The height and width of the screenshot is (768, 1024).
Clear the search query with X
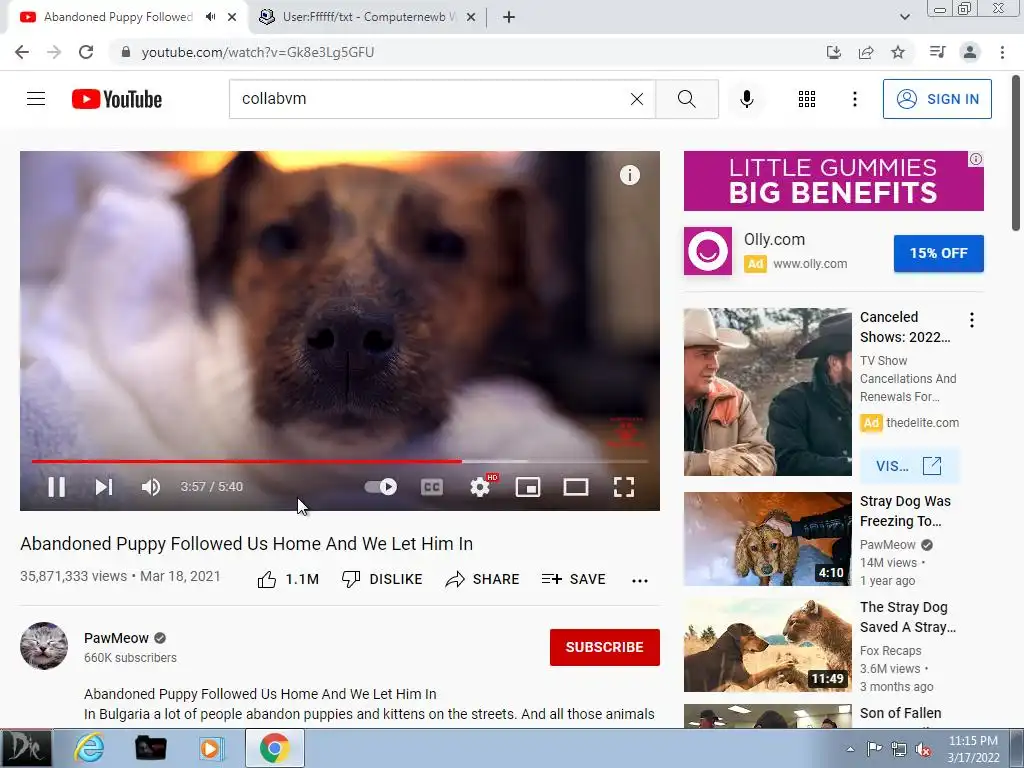[637, 99]
